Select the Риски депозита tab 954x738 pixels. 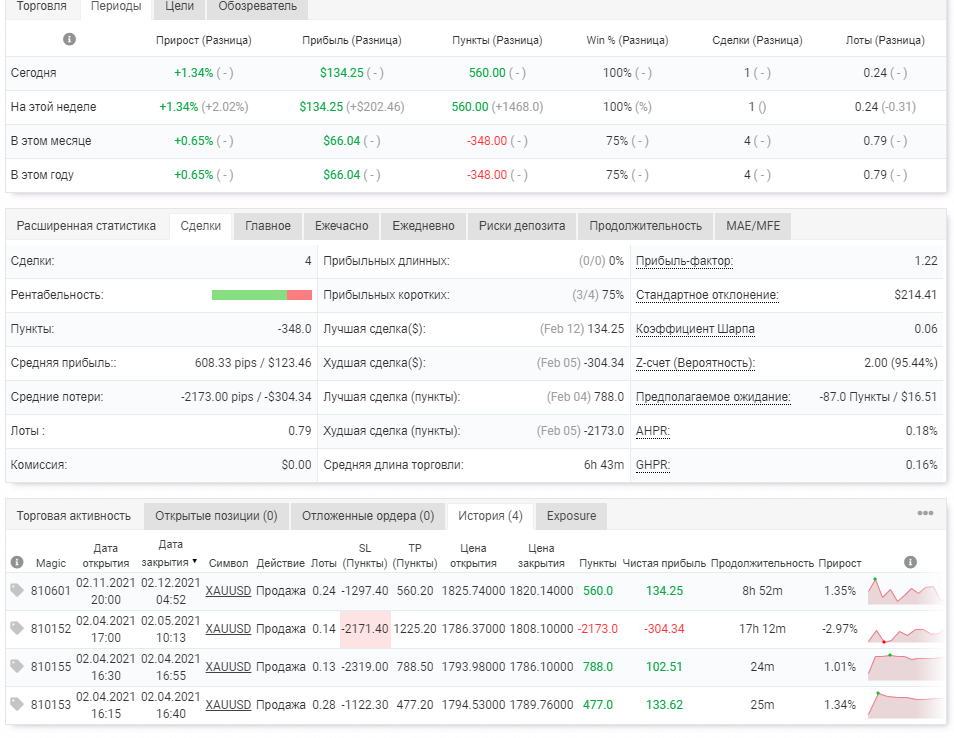click(x=521, y=226)
